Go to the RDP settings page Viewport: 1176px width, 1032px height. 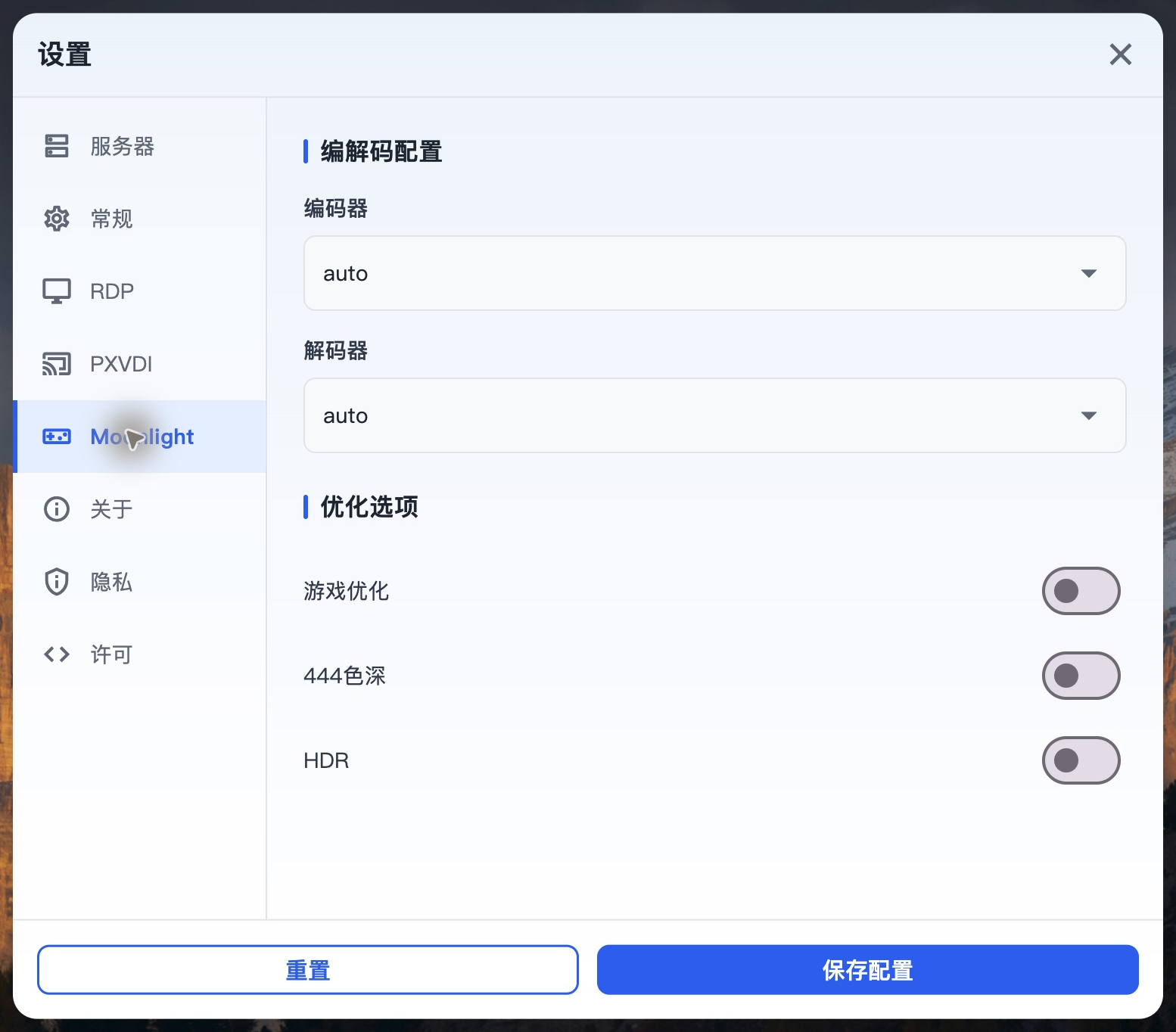(140, 291)
